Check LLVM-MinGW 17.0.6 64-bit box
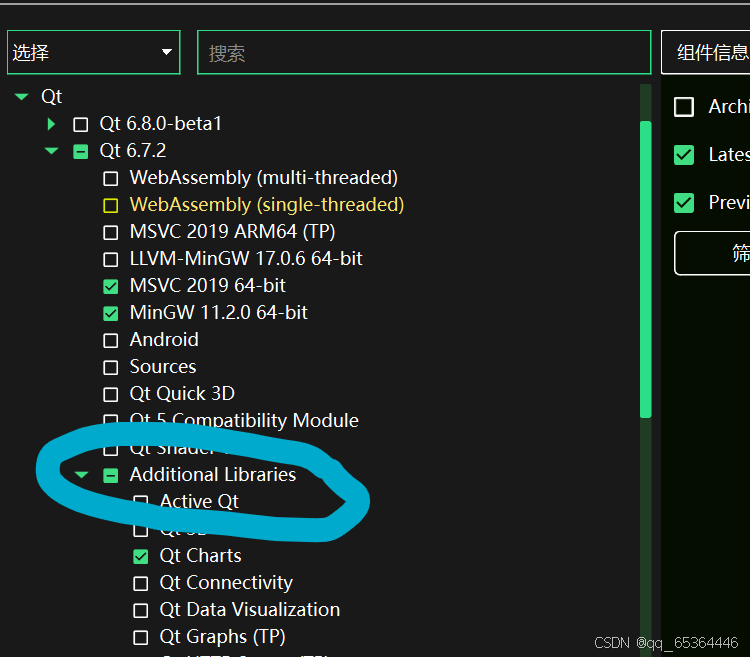 (x=110, y=260)
